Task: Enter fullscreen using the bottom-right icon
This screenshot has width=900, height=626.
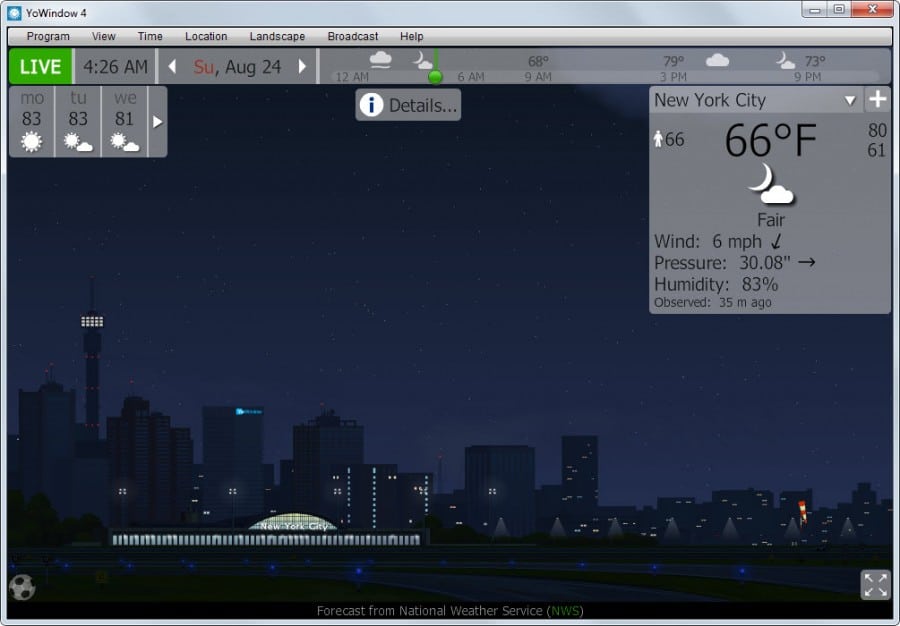Action: click(876, 586)
